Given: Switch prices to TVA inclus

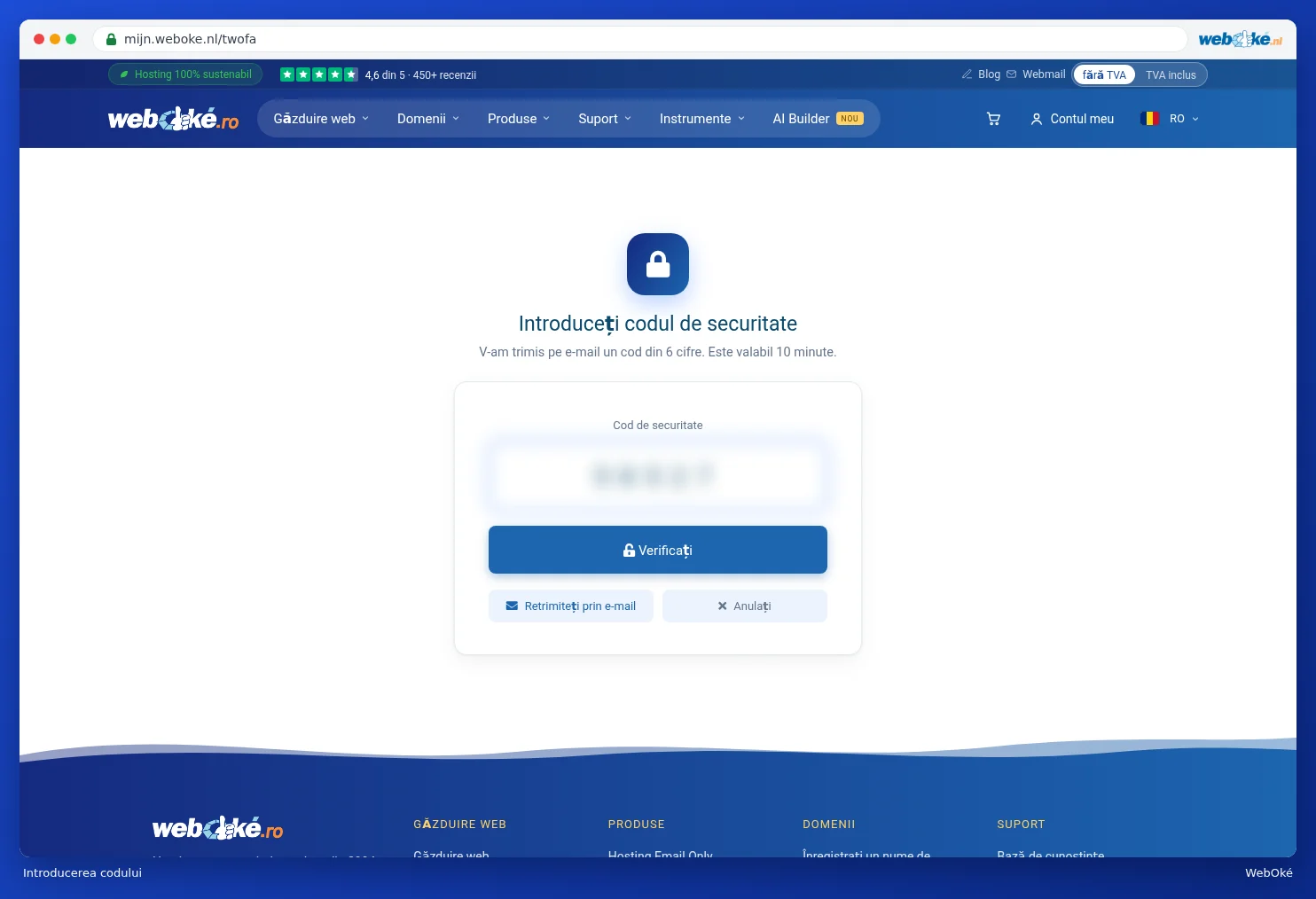Looking at the screenshot, I should click(x=1171, y=74).
